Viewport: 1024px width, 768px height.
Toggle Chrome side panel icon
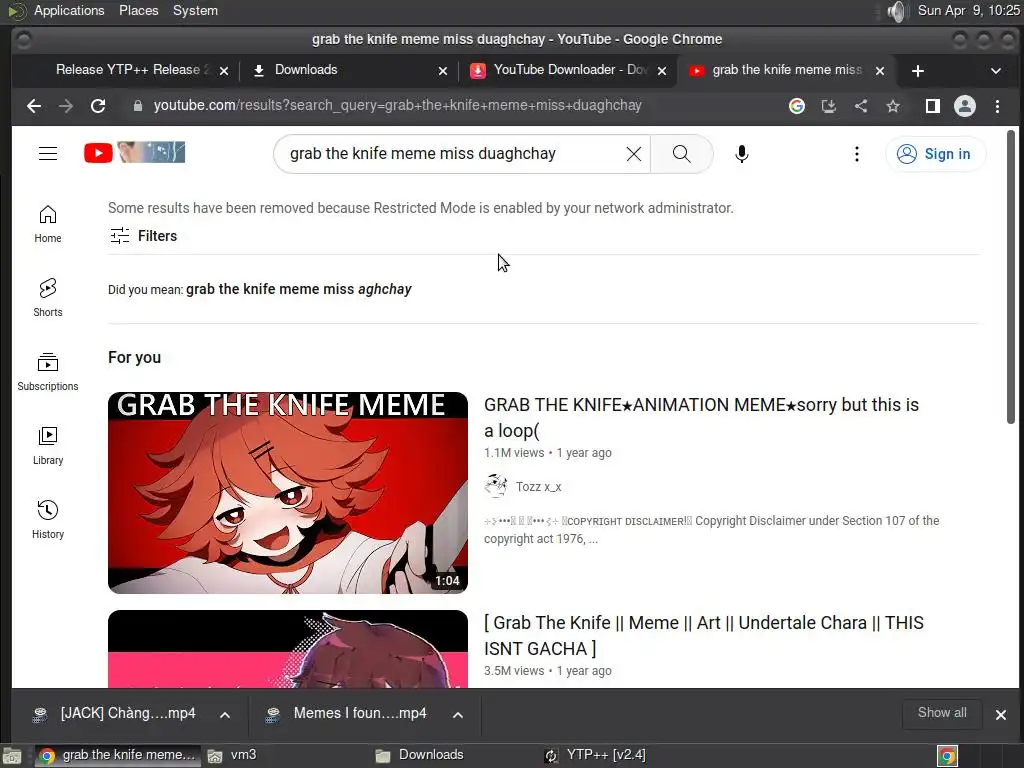(x=933, y=106)
